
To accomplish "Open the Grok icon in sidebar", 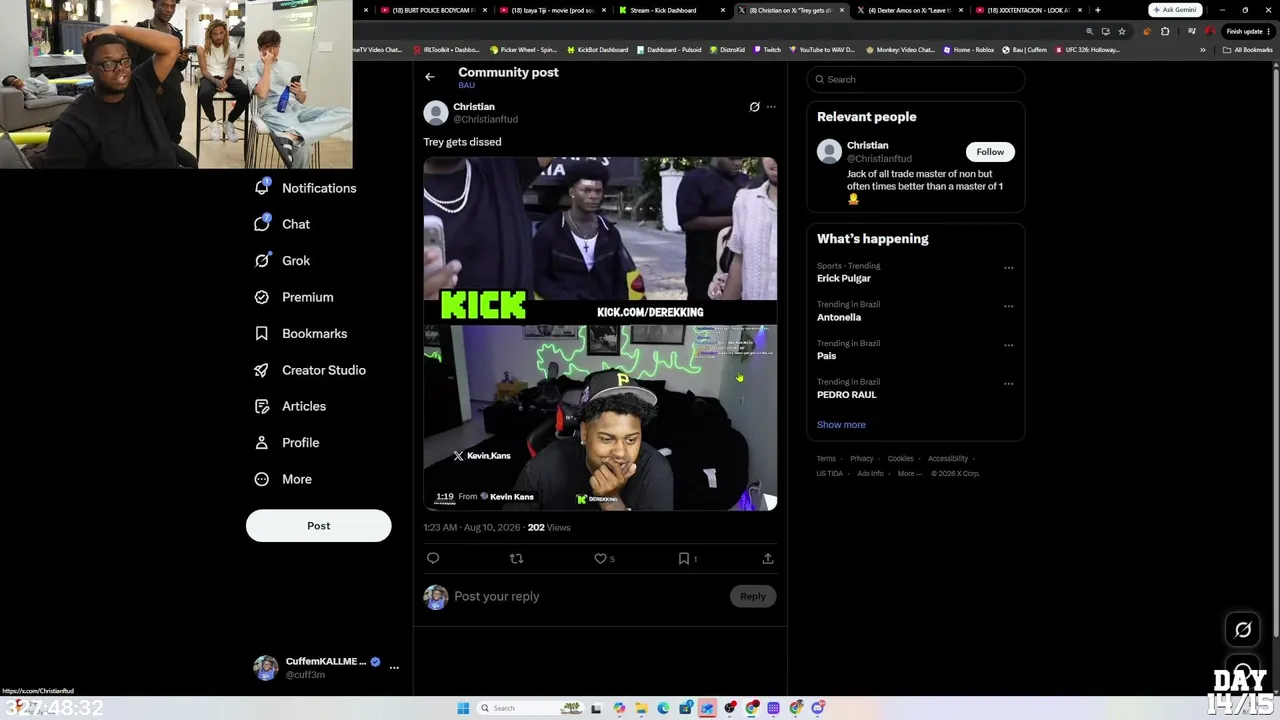I will 262,261.
